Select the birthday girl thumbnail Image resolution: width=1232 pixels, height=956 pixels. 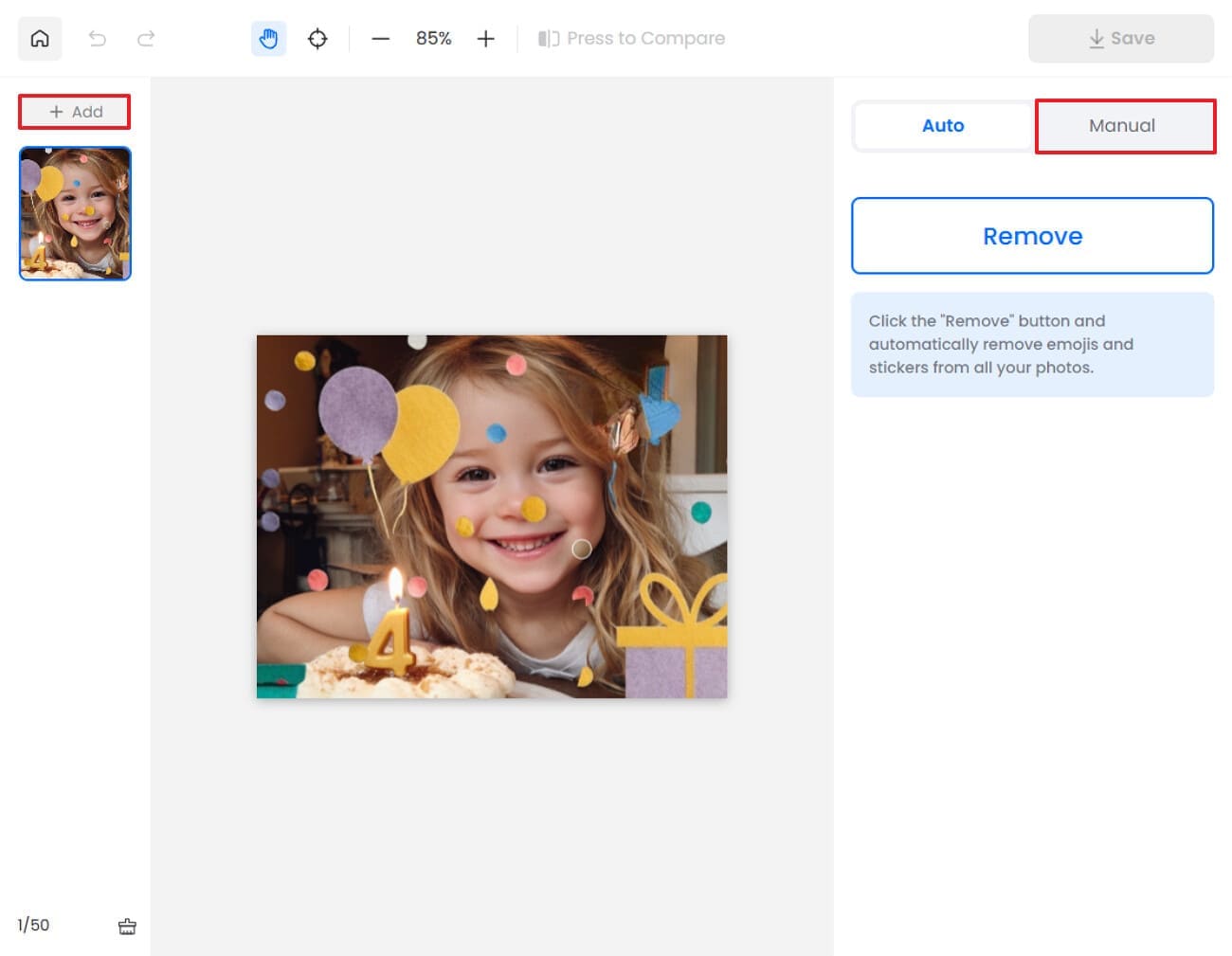pos(75,213)
